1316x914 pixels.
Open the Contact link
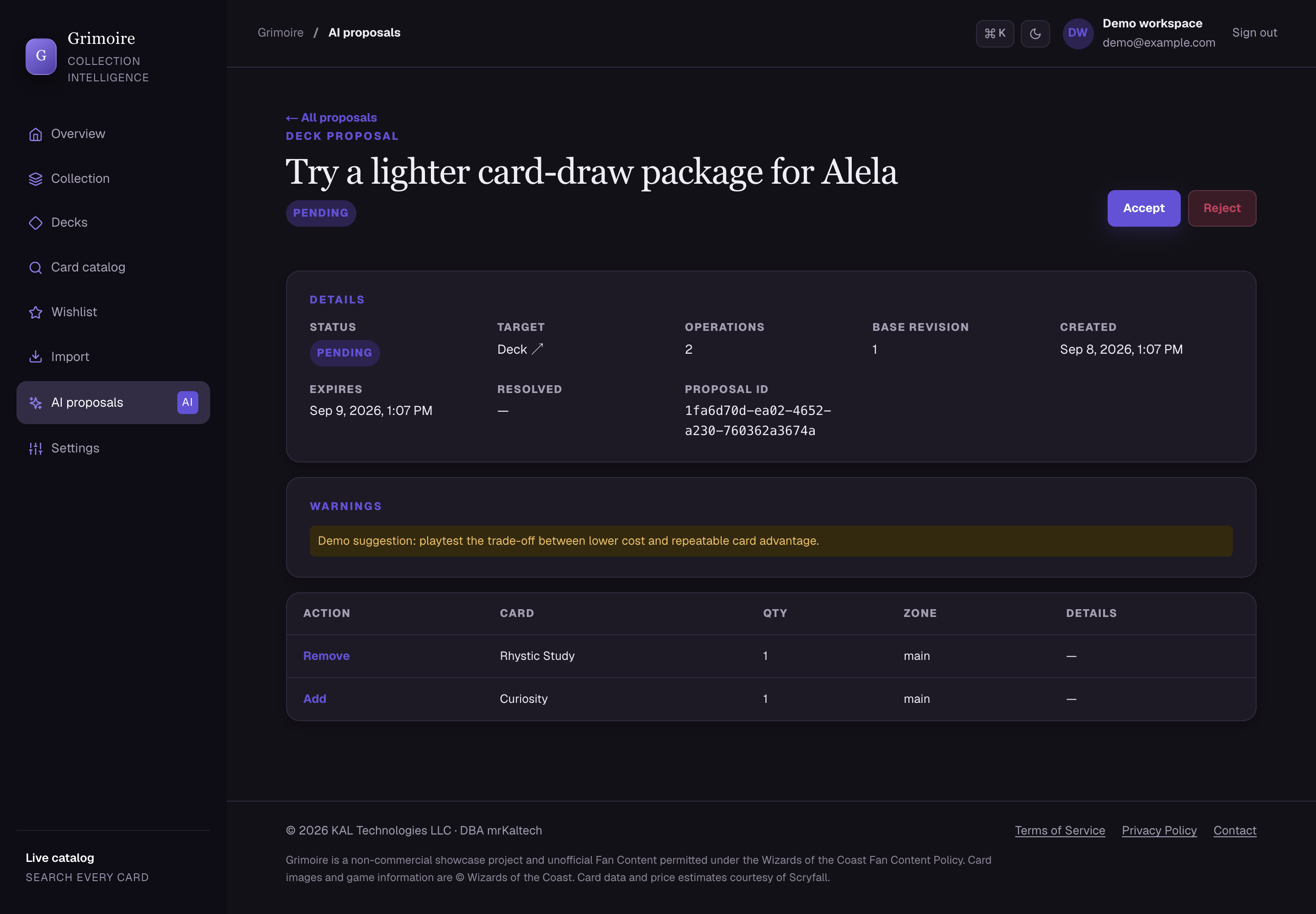[x=1235, y=830]
